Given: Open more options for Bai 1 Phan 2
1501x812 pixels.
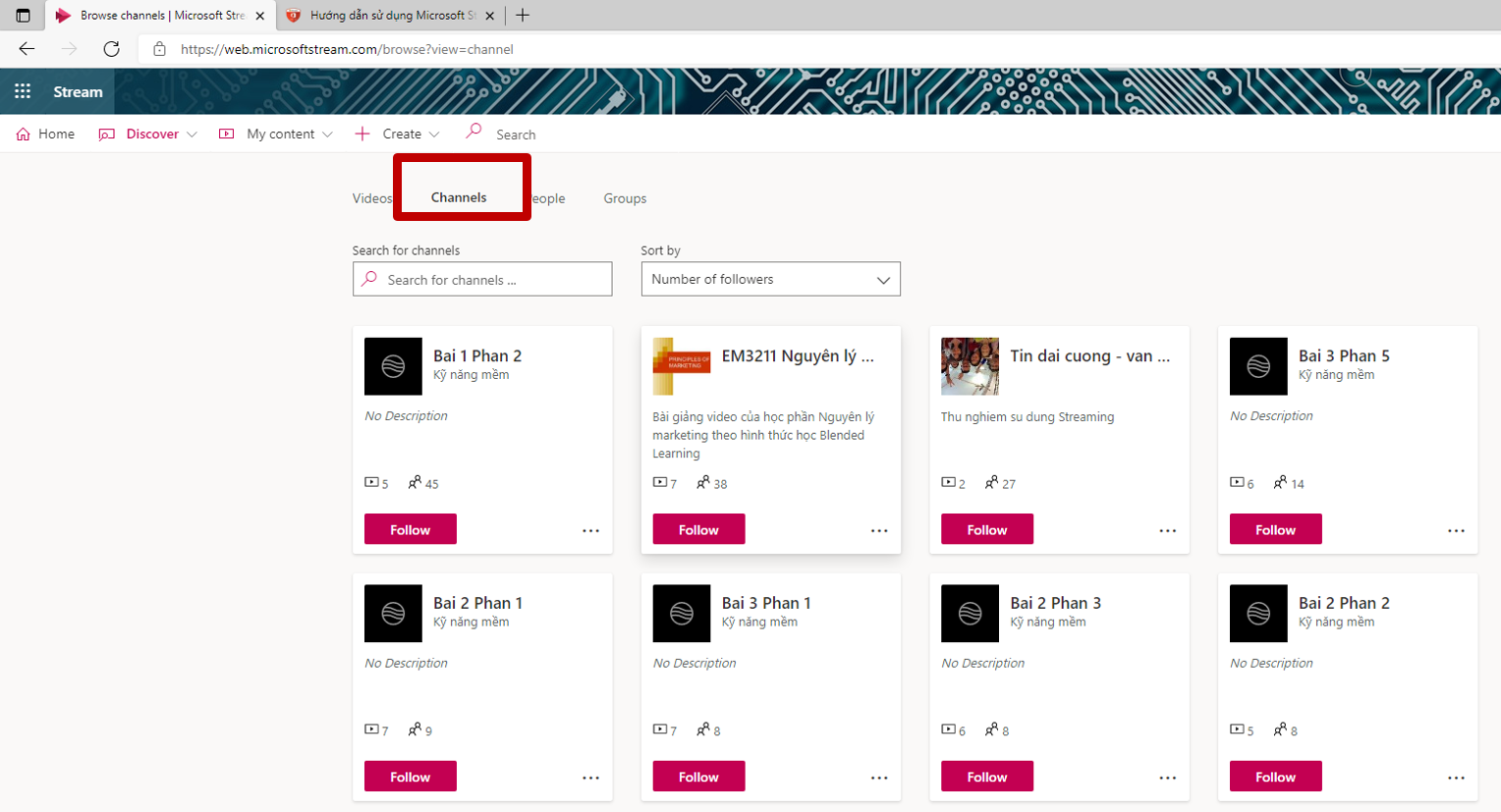Looking at the screenshot, I should (x=590, y=530).
